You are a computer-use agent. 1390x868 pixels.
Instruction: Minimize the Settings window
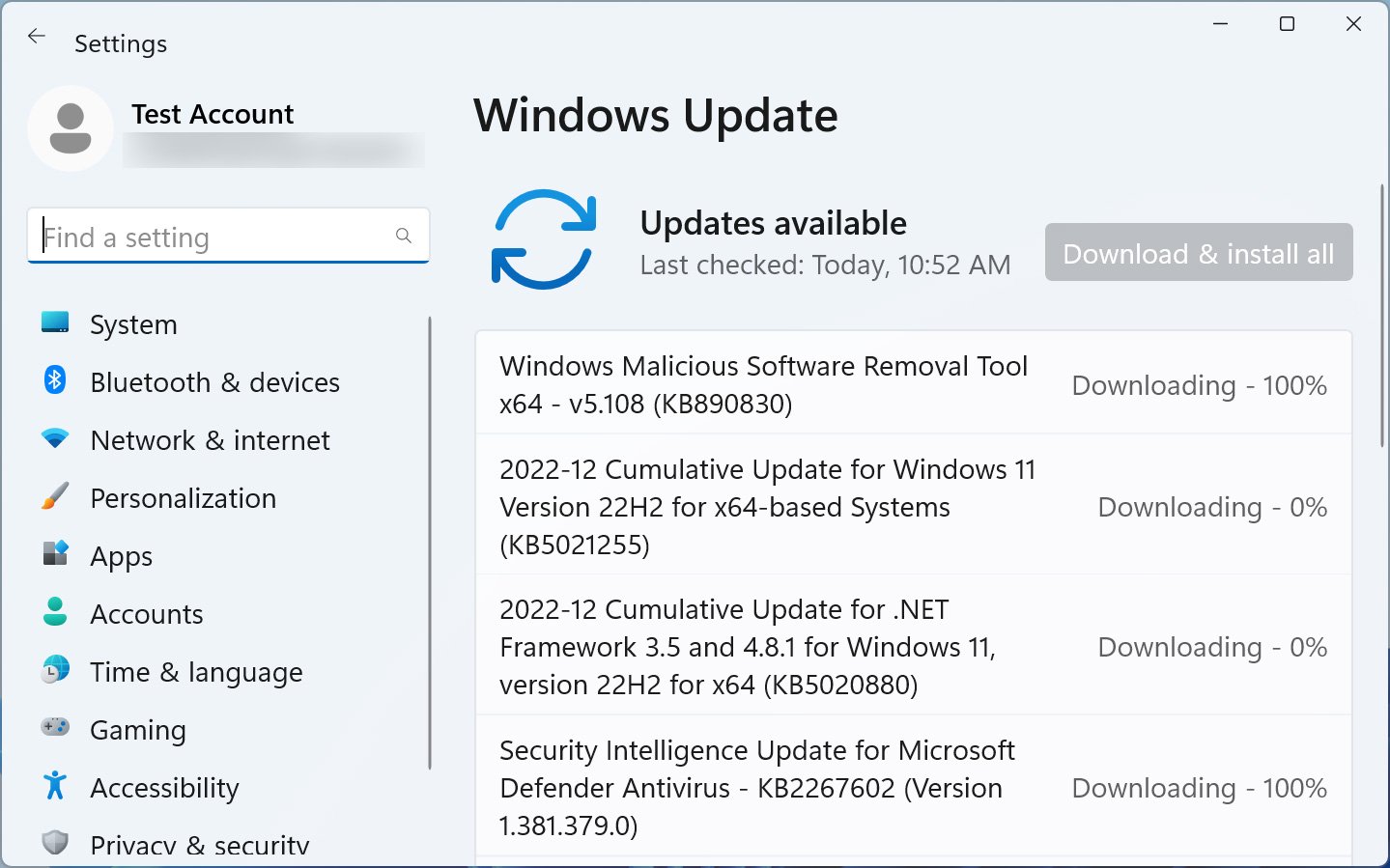[1221, 24]
